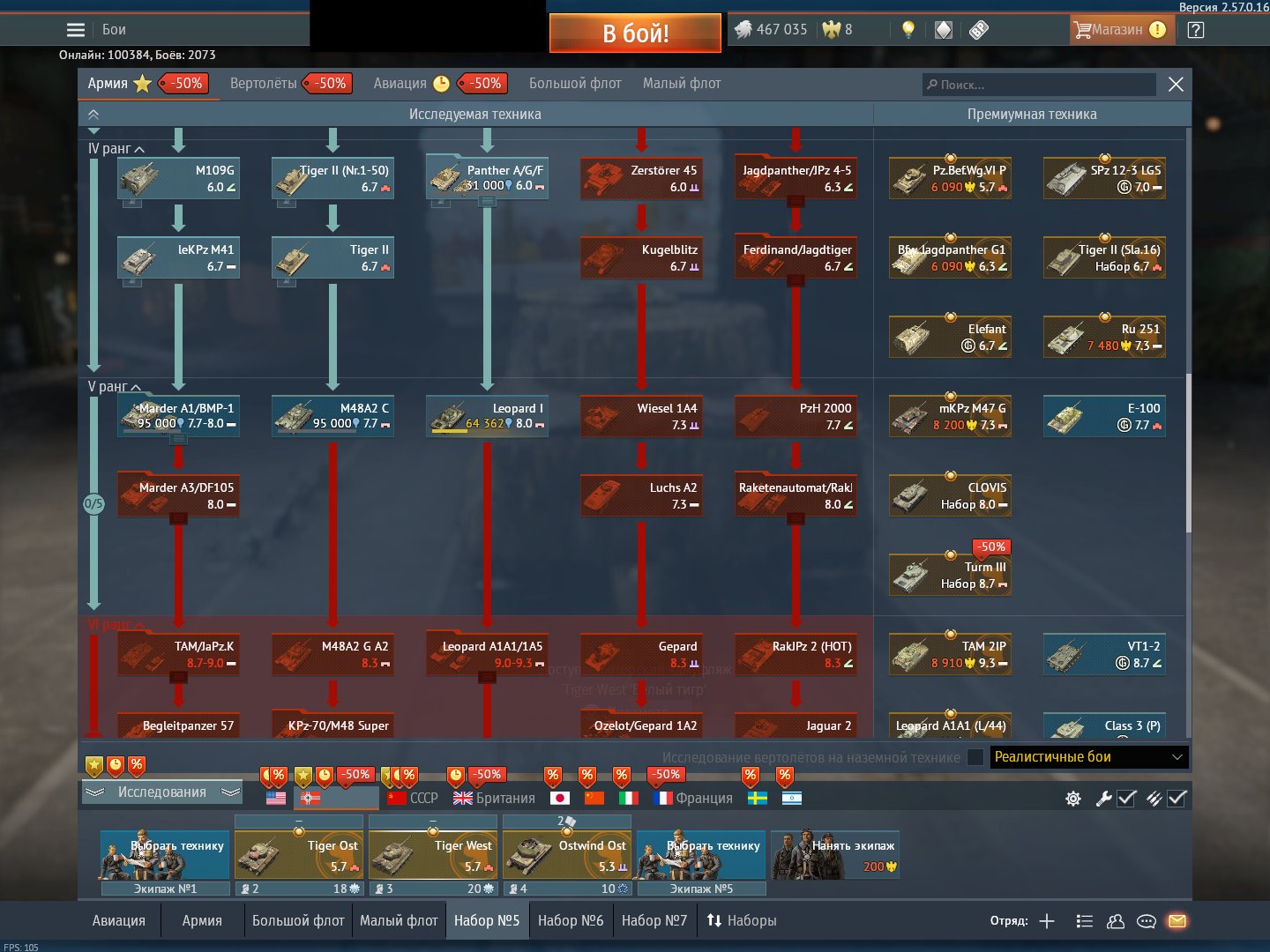The image size is (1270, 952).
Task: Click the silver lions balance 467 035
Action: 770,30
